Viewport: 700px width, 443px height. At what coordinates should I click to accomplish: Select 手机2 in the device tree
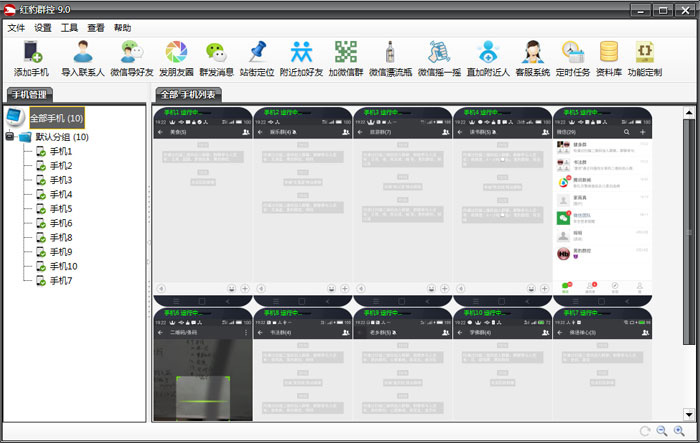pyautogui.click(x=61, y=166)
